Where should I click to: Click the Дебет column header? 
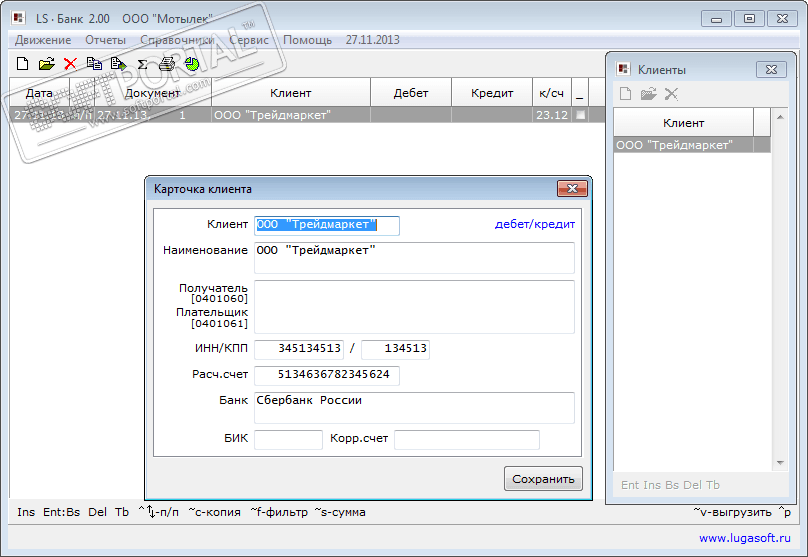click(411, 93)
